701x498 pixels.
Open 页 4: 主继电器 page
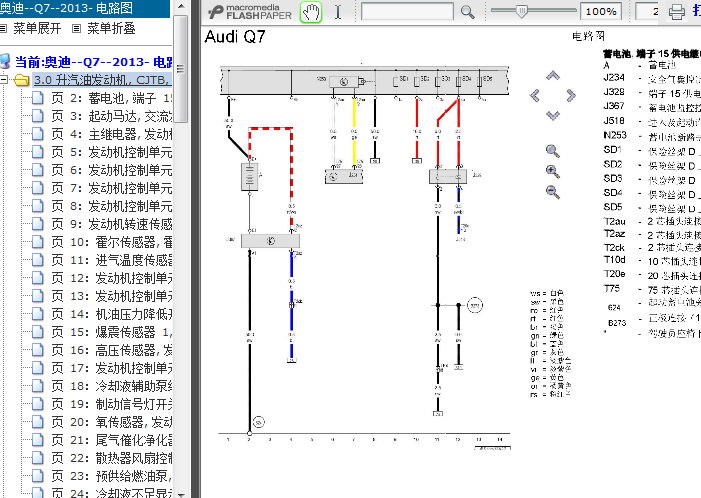point(112,134)
